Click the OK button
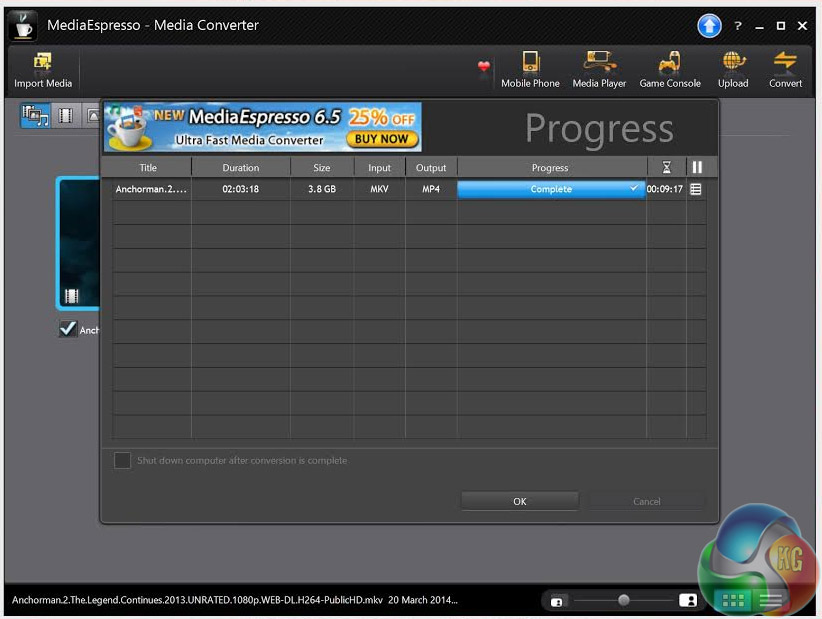 [x=520, y=502]
